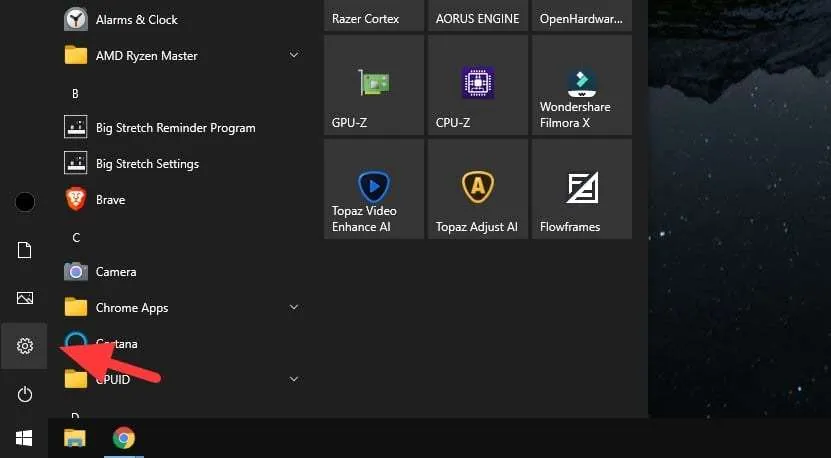Click the letter C section header
This screenshot has height=458, width=831.
[76, 237]
